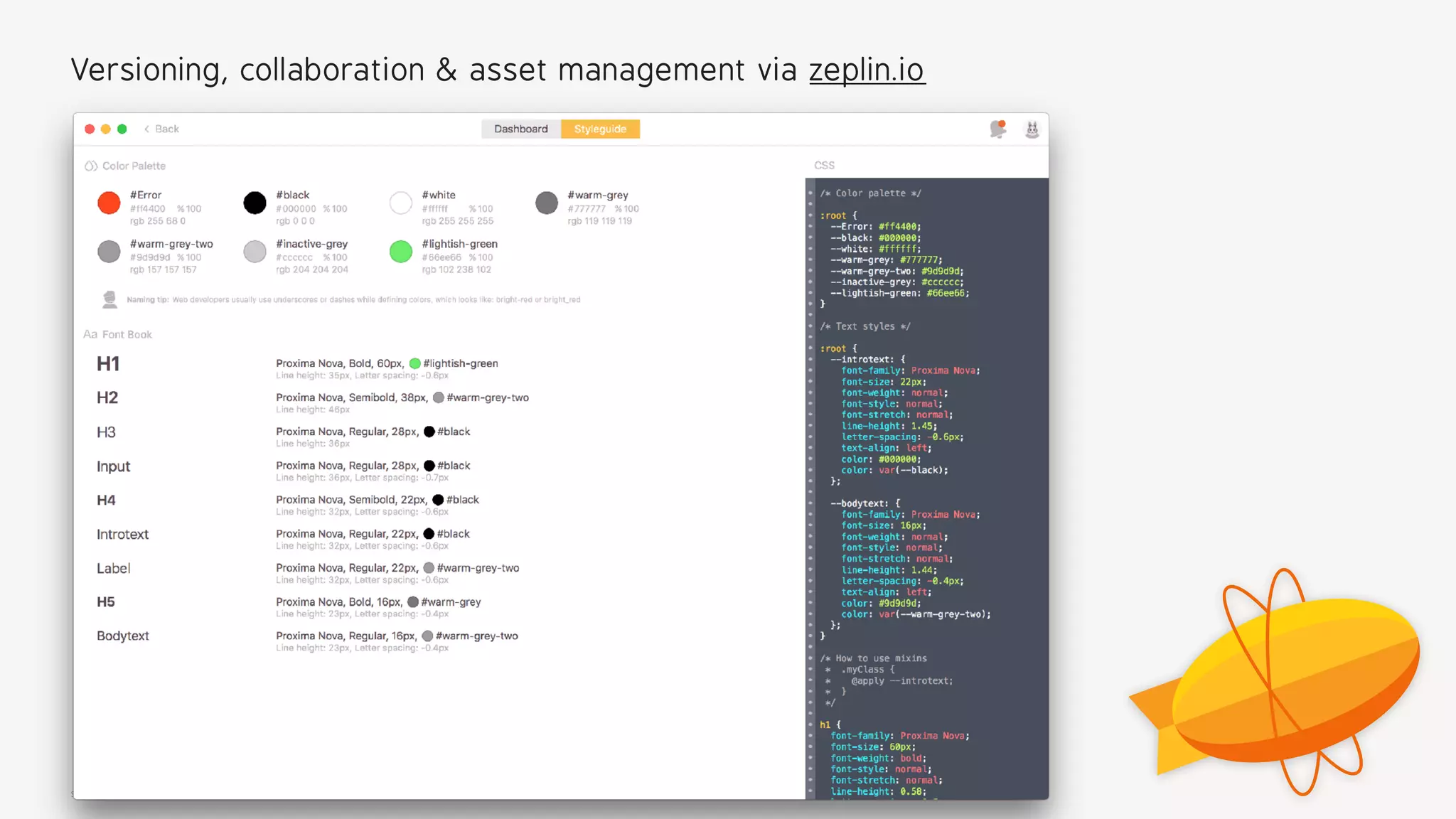Click the macOS green fullscreen button

pos(122,129)
